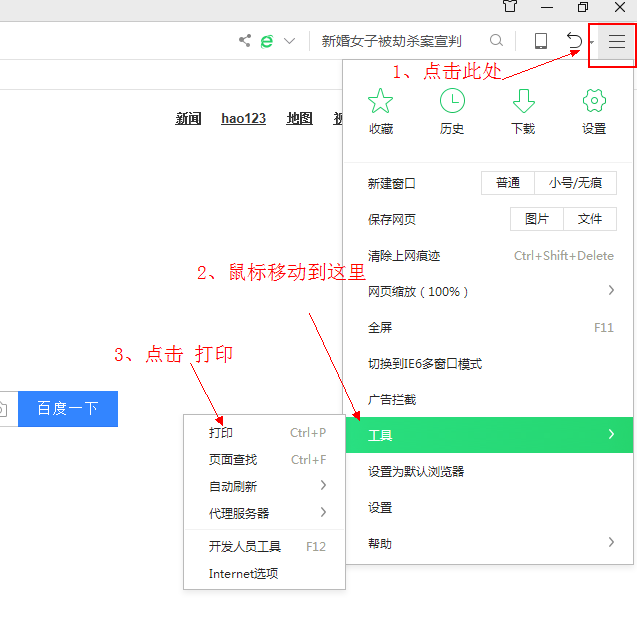Click the search box with 新婚女子被劫杀案宣判

[x=400, y=41]
